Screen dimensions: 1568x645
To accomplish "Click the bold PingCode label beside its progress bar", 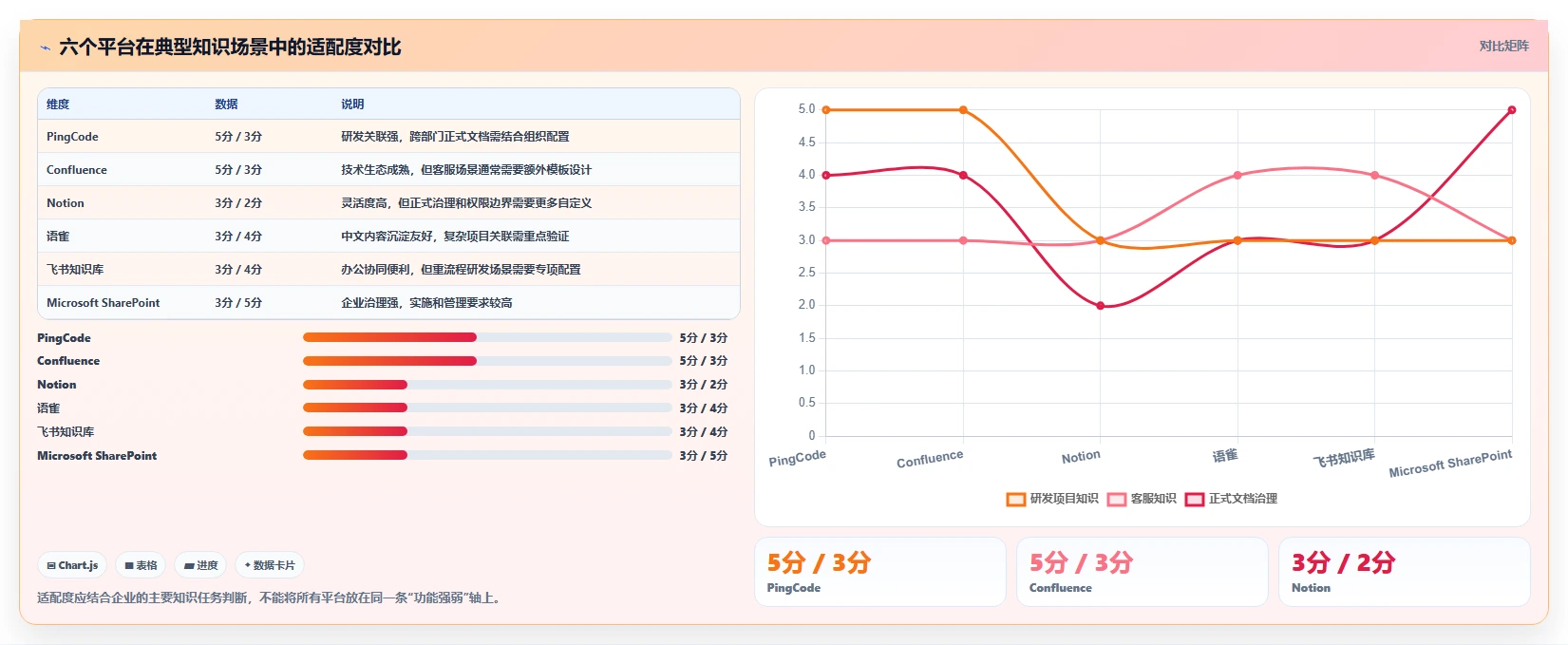I will click(64, 338).
